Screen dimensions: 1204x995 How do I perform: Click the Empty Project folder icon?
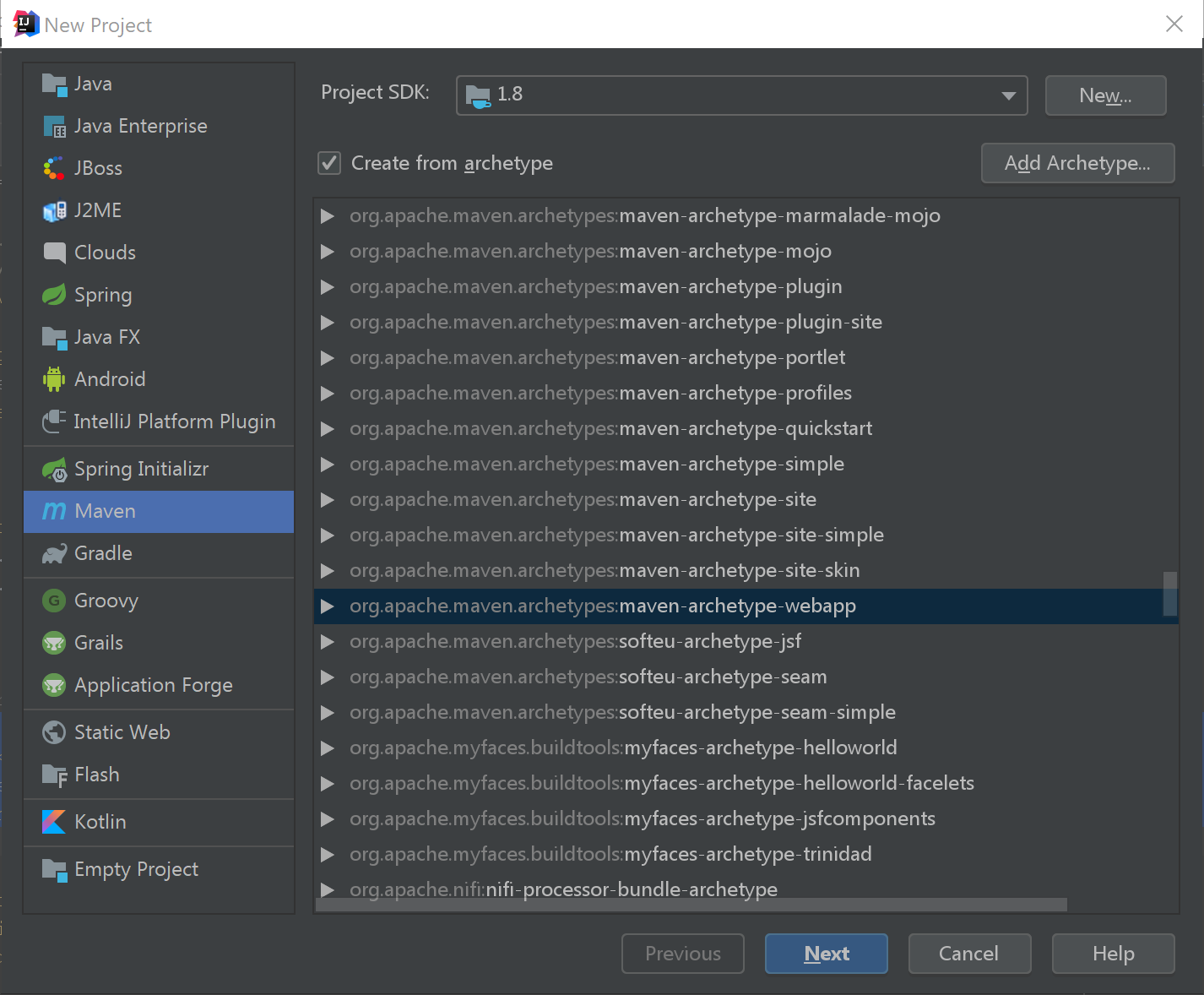click(54, 869)
